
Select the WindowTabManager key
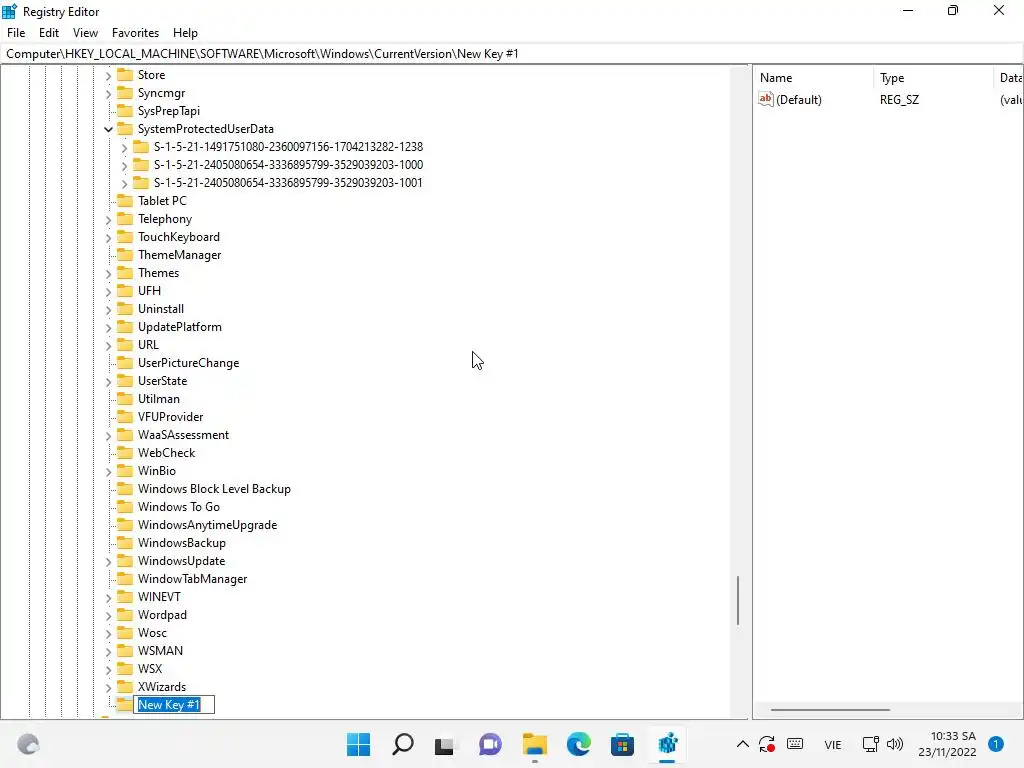(192, 579)
